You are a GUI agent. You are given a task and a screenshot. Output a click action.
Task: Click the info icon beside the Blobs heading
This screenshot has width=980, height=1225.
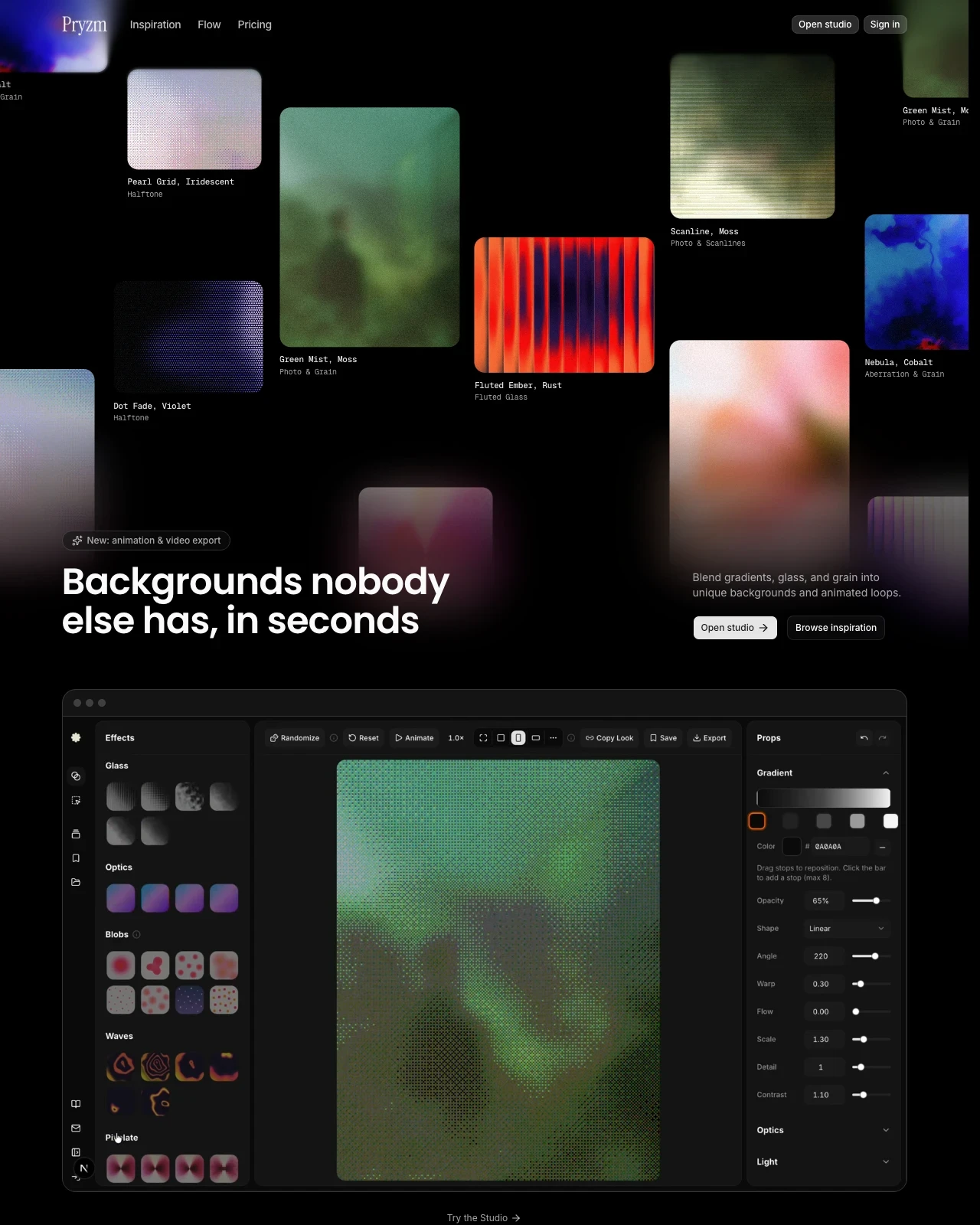click(137, 935)
